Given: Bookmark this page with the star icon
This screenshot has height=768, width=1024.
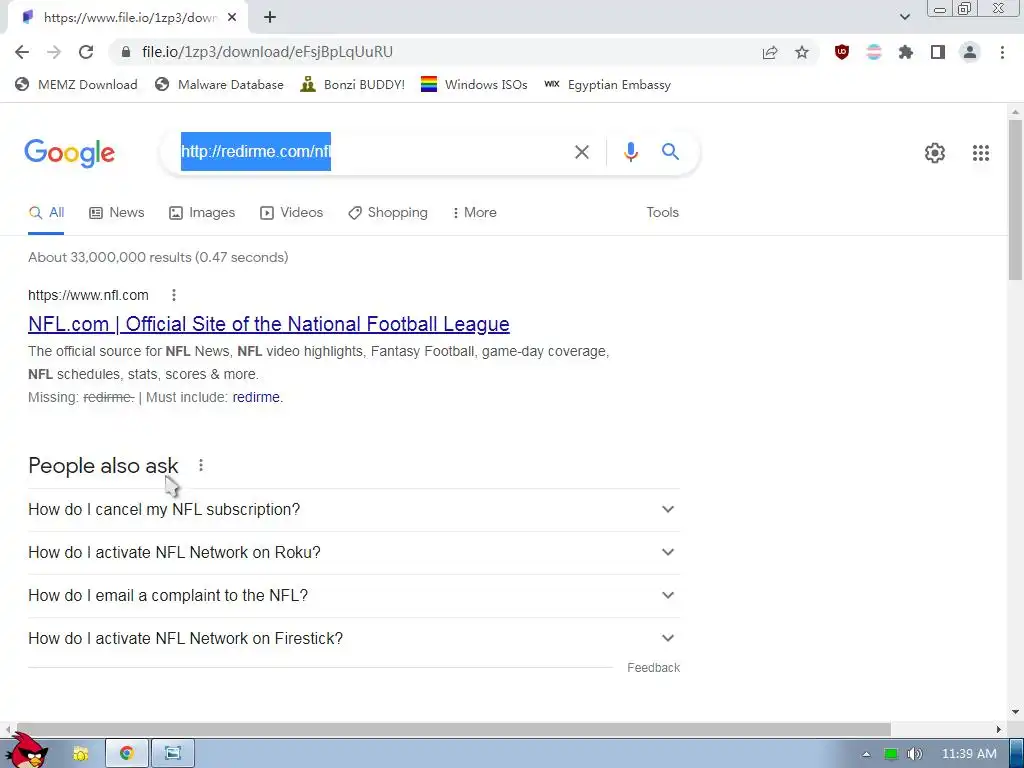Looking at the screenshot, I should coord(802,52).
